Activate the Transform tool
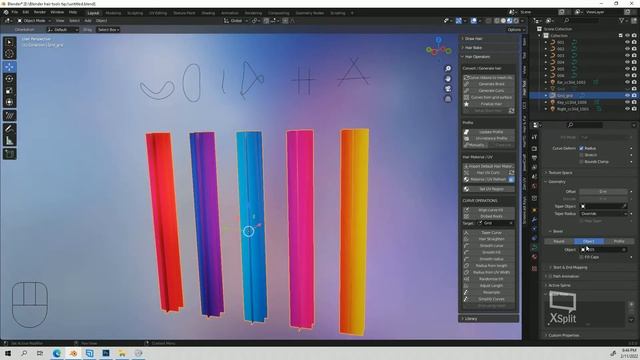The image size is (640, 360). click(x=9, y=102)
